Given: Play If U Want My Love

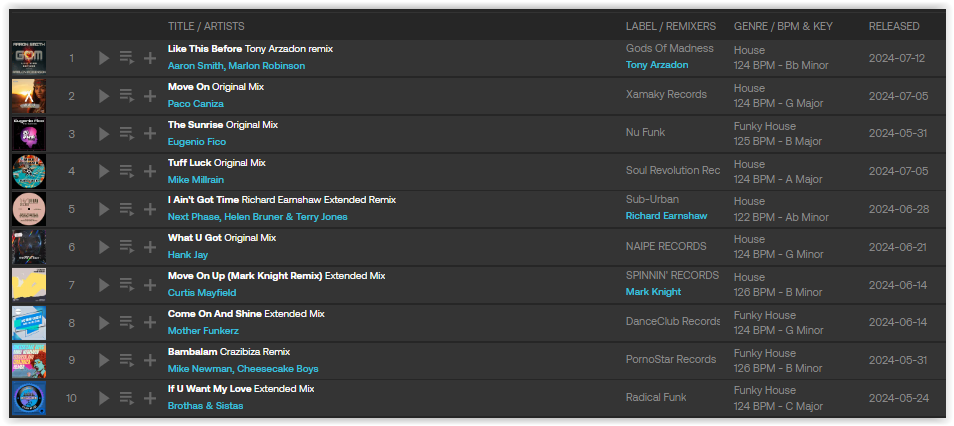Looking at the screenshot, I should [104, 398].
